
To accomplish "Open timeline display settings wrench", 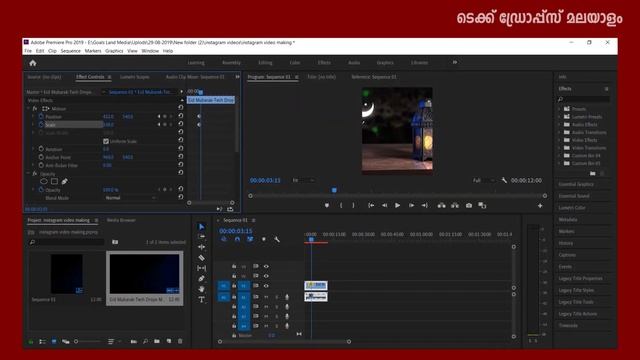I will pos(277,239).
